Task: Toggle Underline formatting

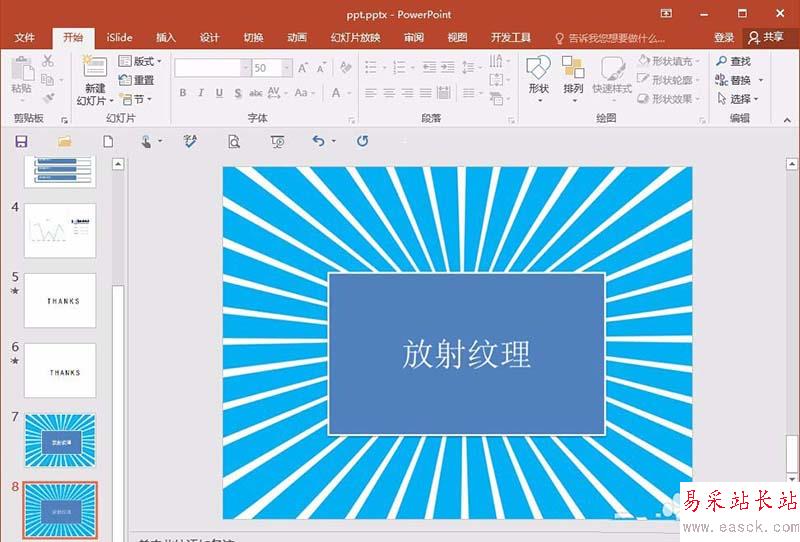Action: click(x=219, y=93)
